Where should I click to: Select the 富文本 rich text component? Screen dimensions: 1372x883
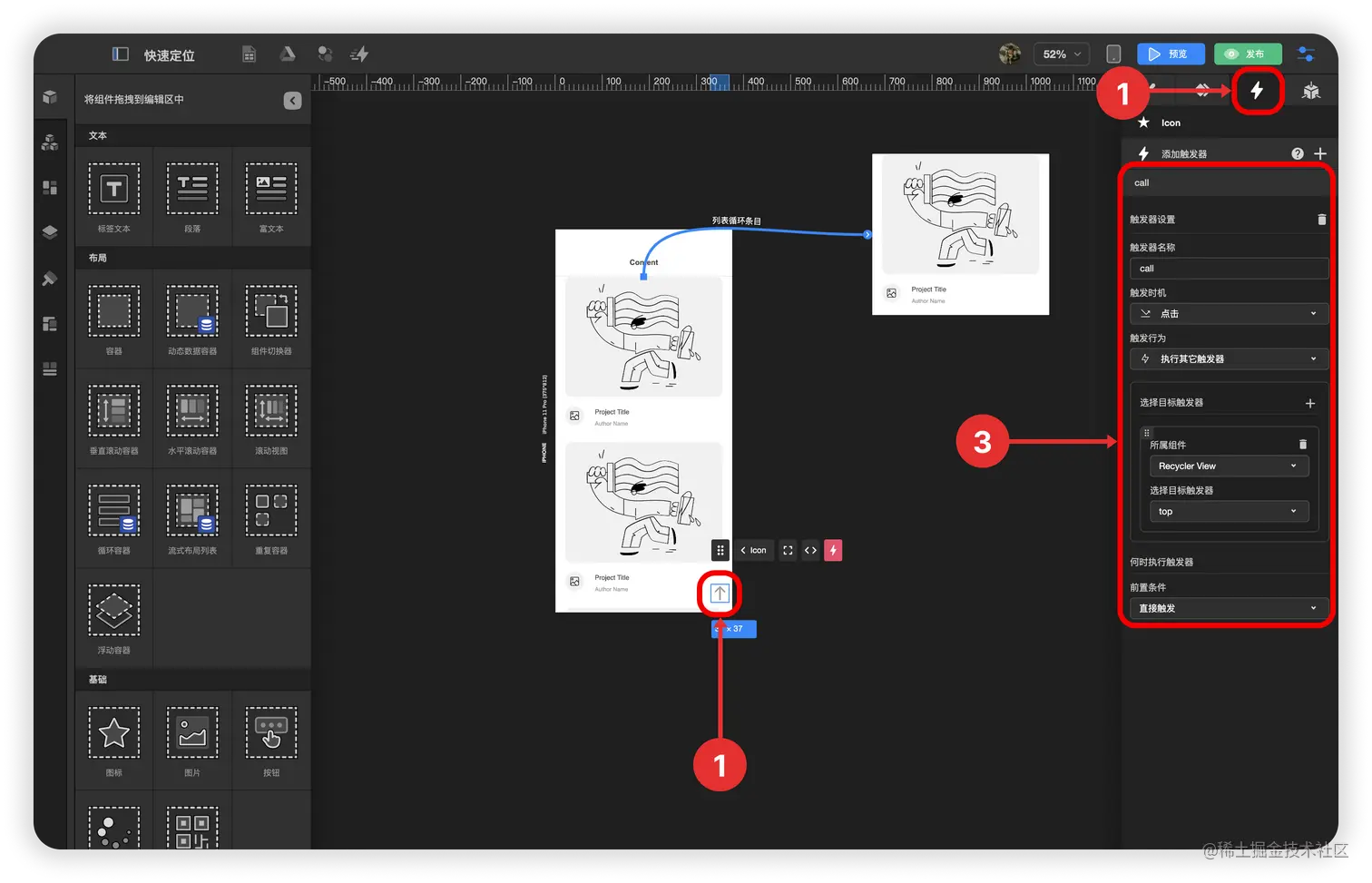(x=271, y=197)
